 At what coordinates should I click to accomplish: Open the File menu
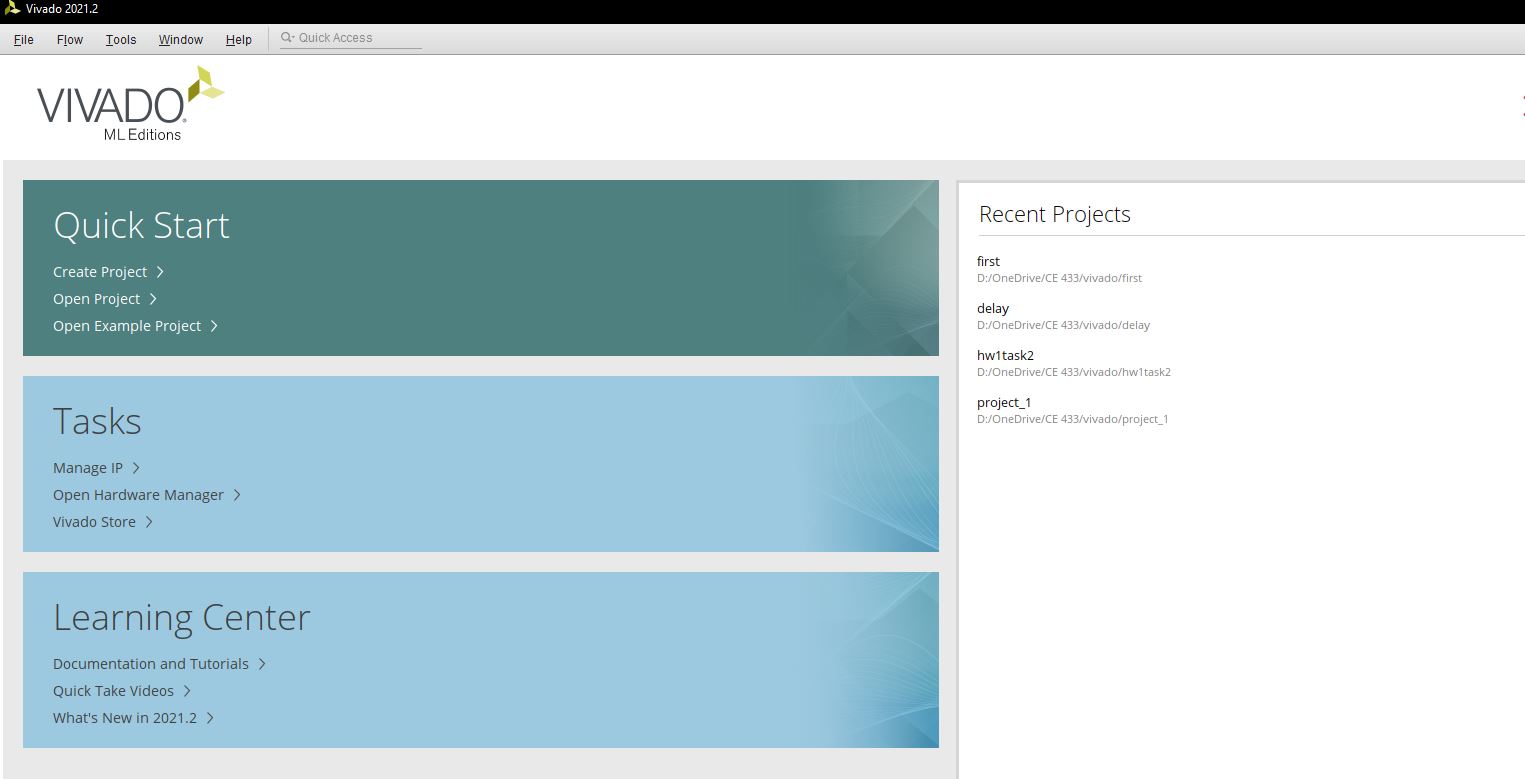click(x=24, y=40)
